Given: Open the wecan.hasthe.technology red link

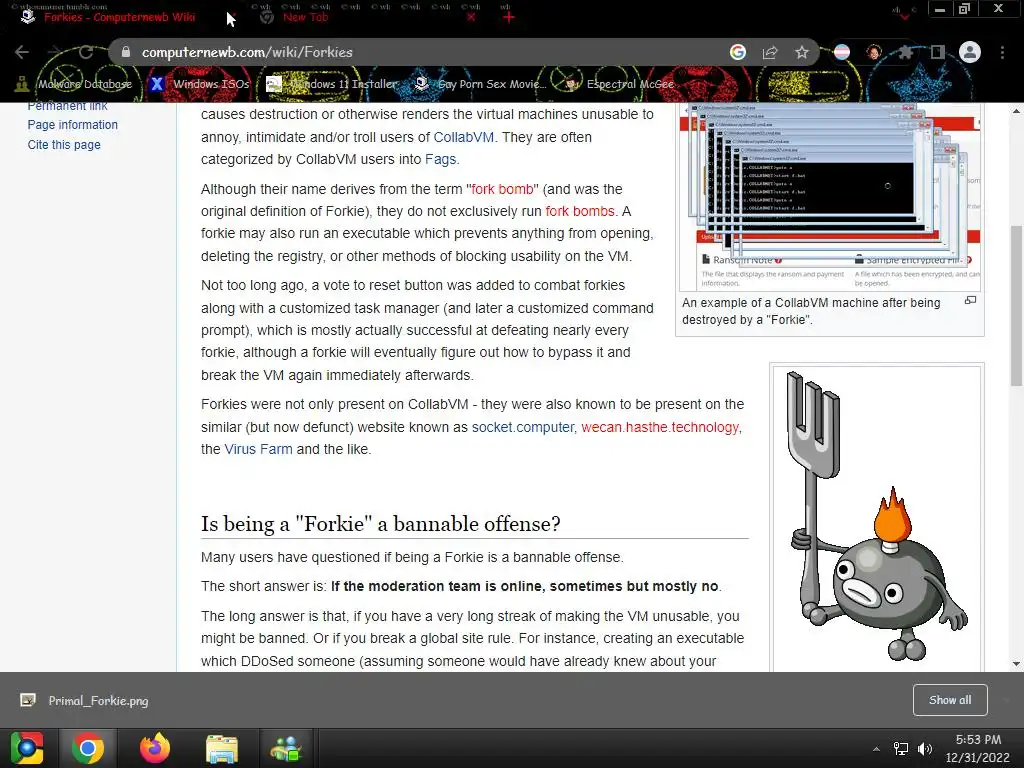Looking at the screenshot, I should [660, 427].
